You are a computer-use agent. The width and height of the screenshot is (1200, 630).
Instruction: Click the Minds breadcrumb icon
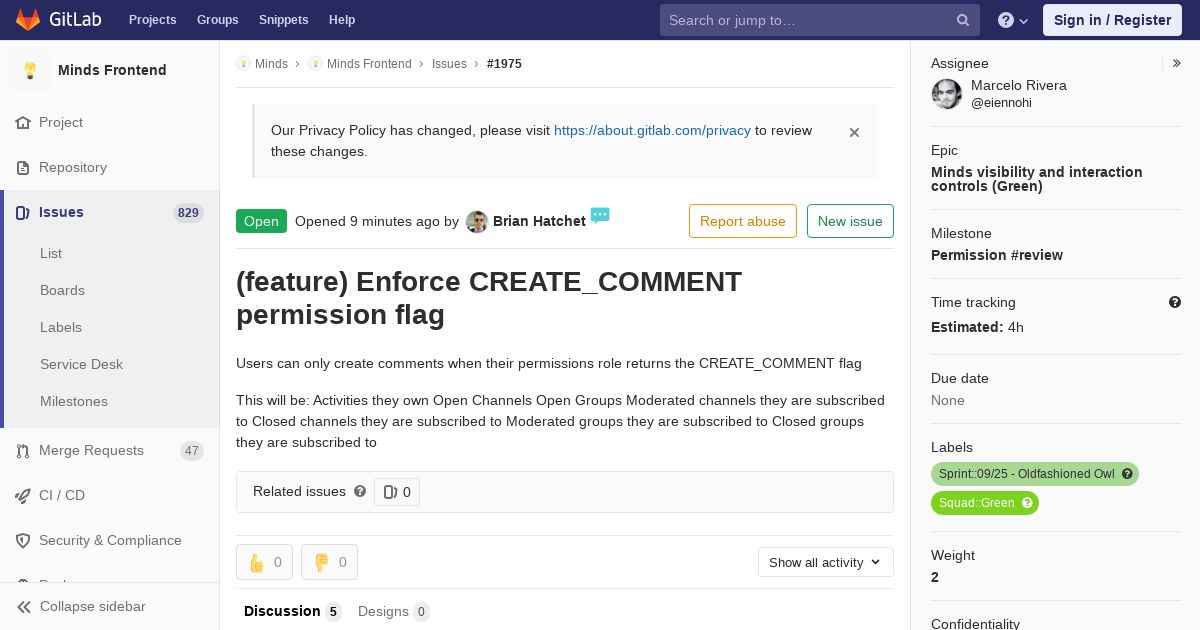(243, 64)
